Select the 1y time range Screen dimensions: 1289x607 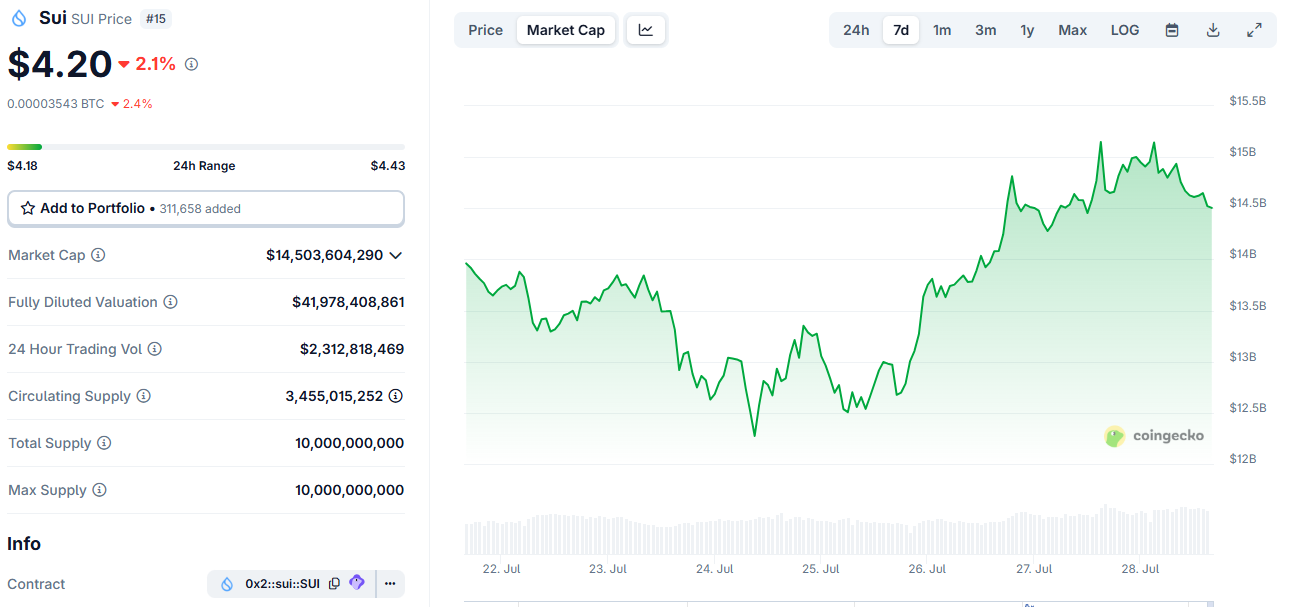(1027, 30)
